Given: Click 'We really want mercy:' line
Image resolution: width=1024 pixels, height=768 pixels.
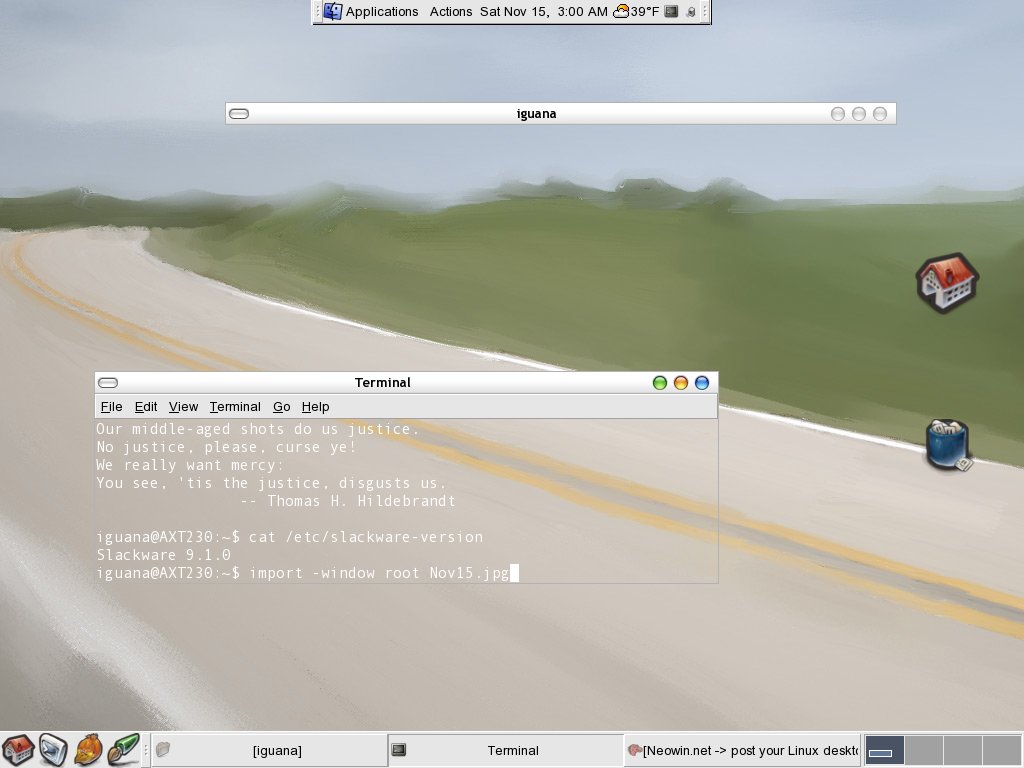Looking at the screenshot, I should [x=190, y=465].
